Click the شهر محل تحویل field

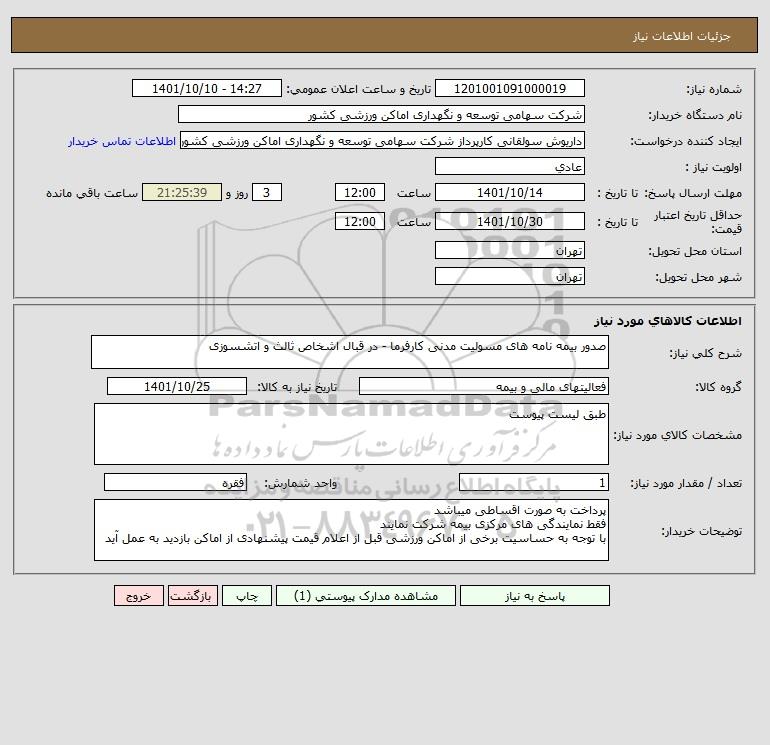coord(510,276)
